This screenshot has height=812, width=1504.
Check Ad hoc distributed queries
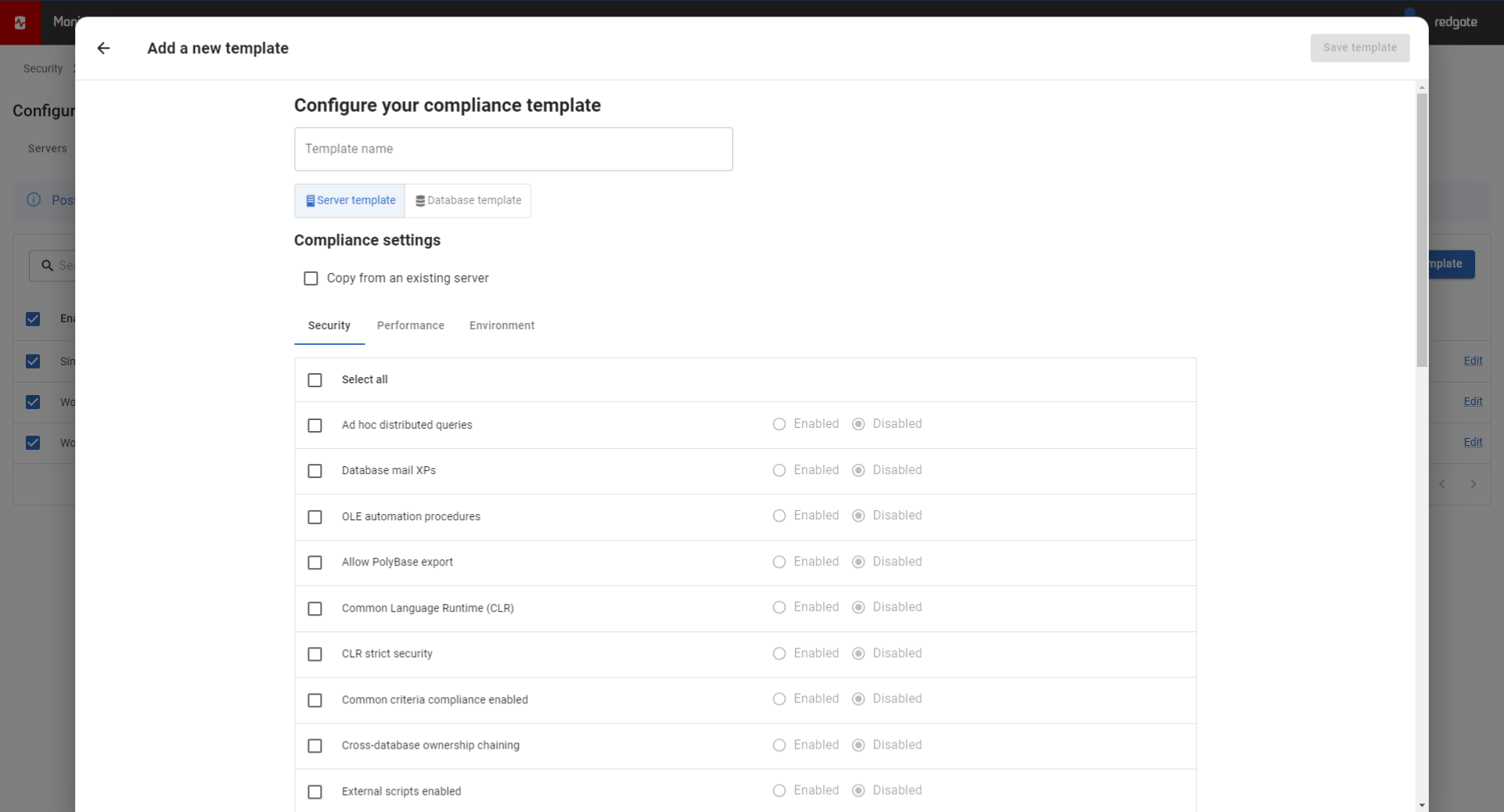click(x=315, y=426)
